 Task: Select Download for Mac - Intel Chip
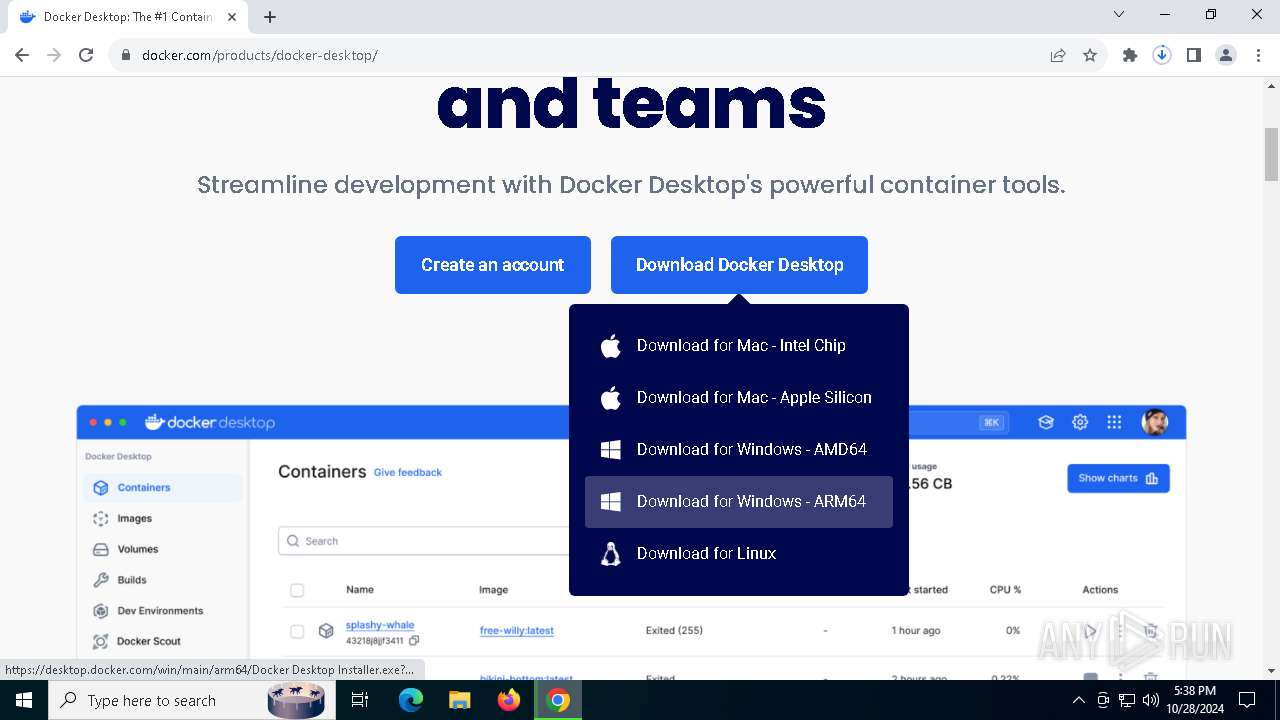(x=739, y=345)
